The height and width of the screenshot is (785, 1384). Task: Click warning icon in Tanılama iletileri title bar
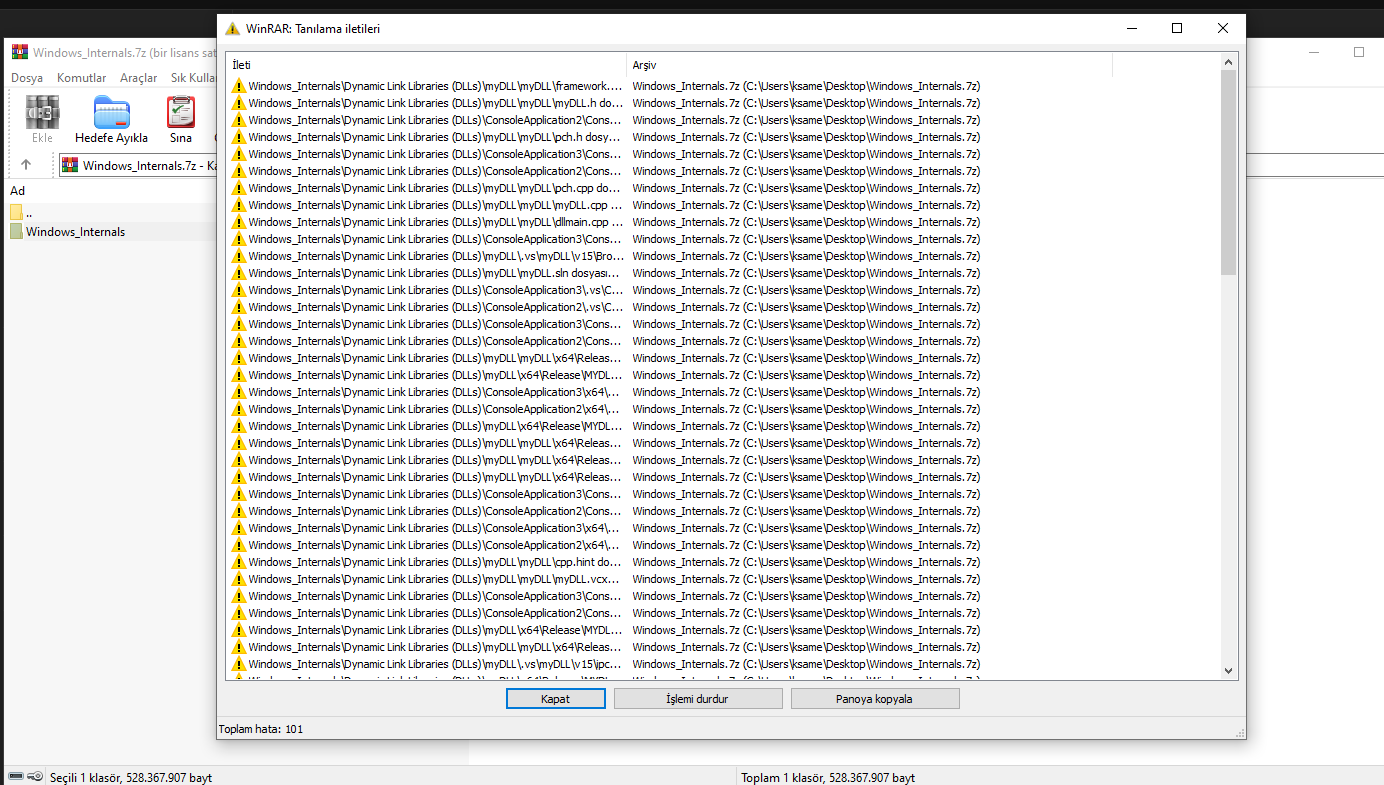coord(233,29)
